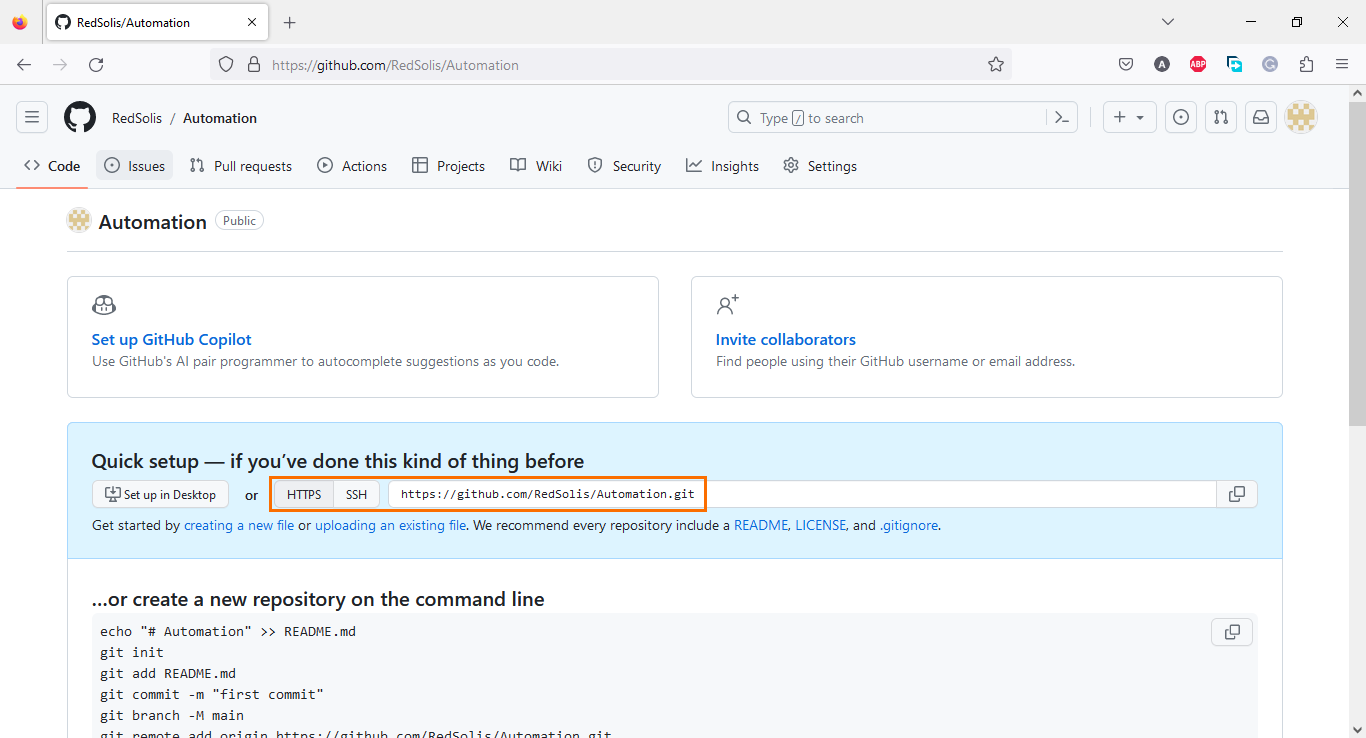Click the Set up in Desktop button
This screenshot has height=738, width=1366.
[160, 493]
